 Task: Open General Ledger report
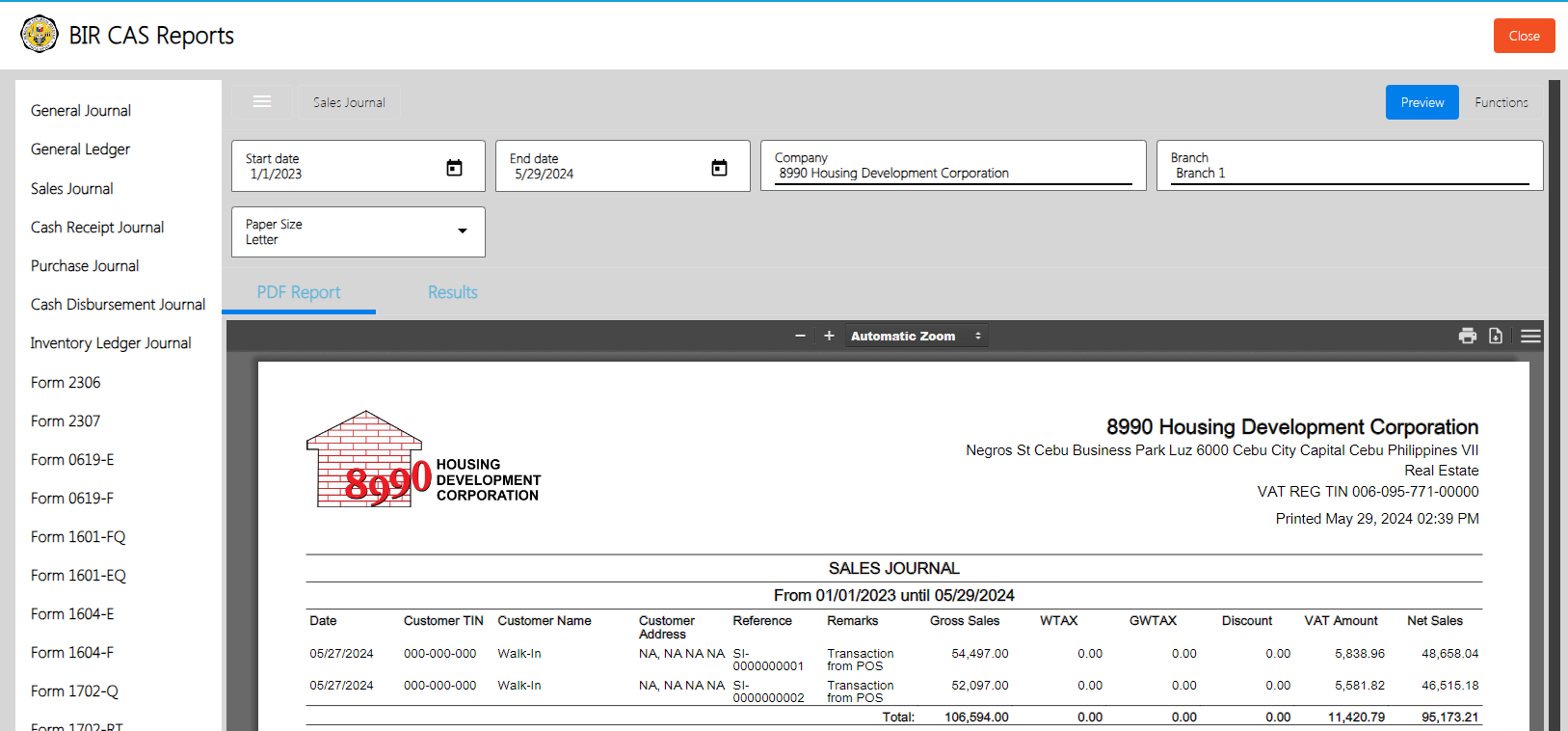coord(80,149)
